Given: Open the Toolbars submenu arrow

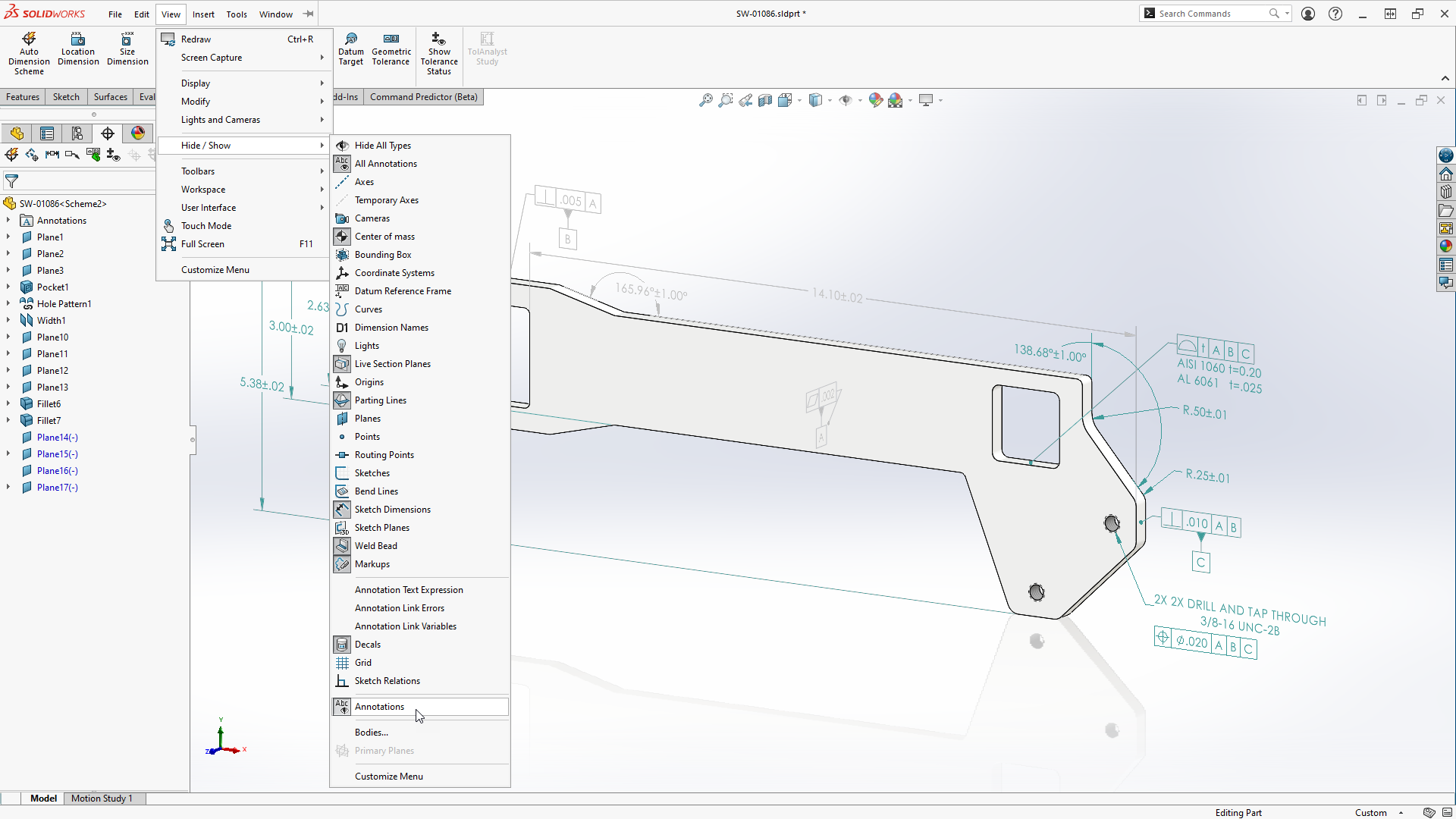Looking at the screenshot, I should point(322,171).
